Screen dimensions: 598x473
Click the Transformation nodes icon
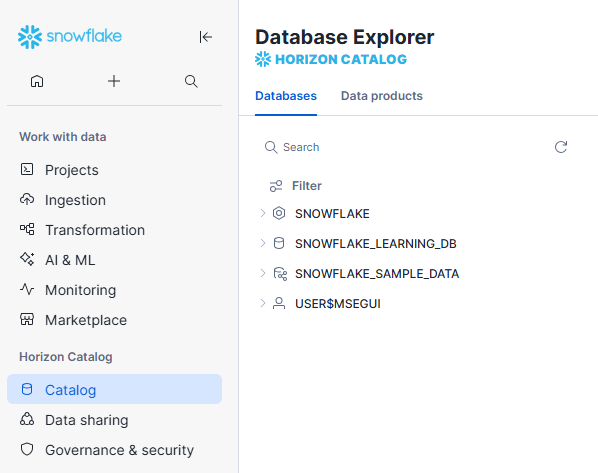(x=27, y=229)
